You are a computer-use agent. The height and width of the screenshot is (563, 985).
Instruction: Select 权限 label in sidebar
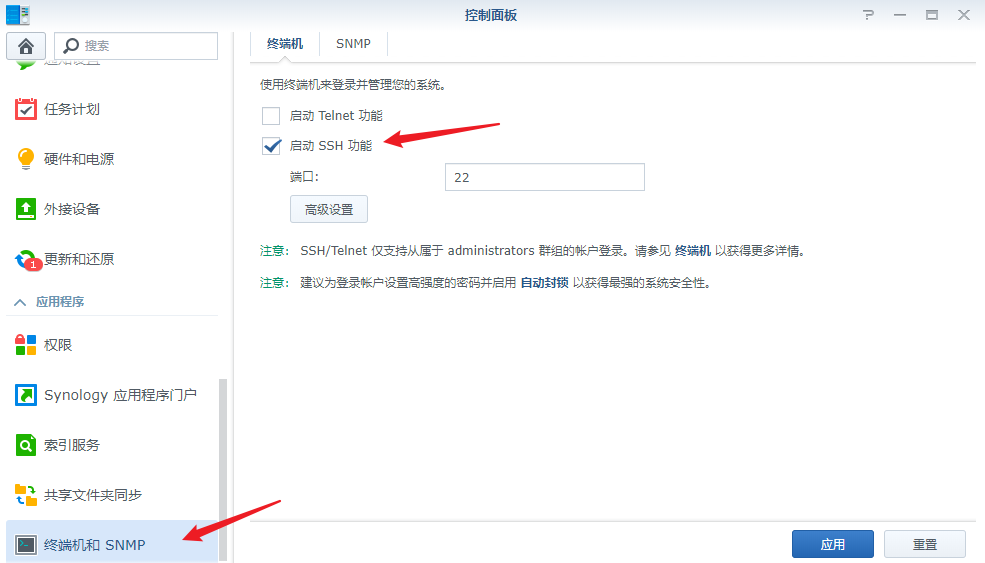point(58,345)
